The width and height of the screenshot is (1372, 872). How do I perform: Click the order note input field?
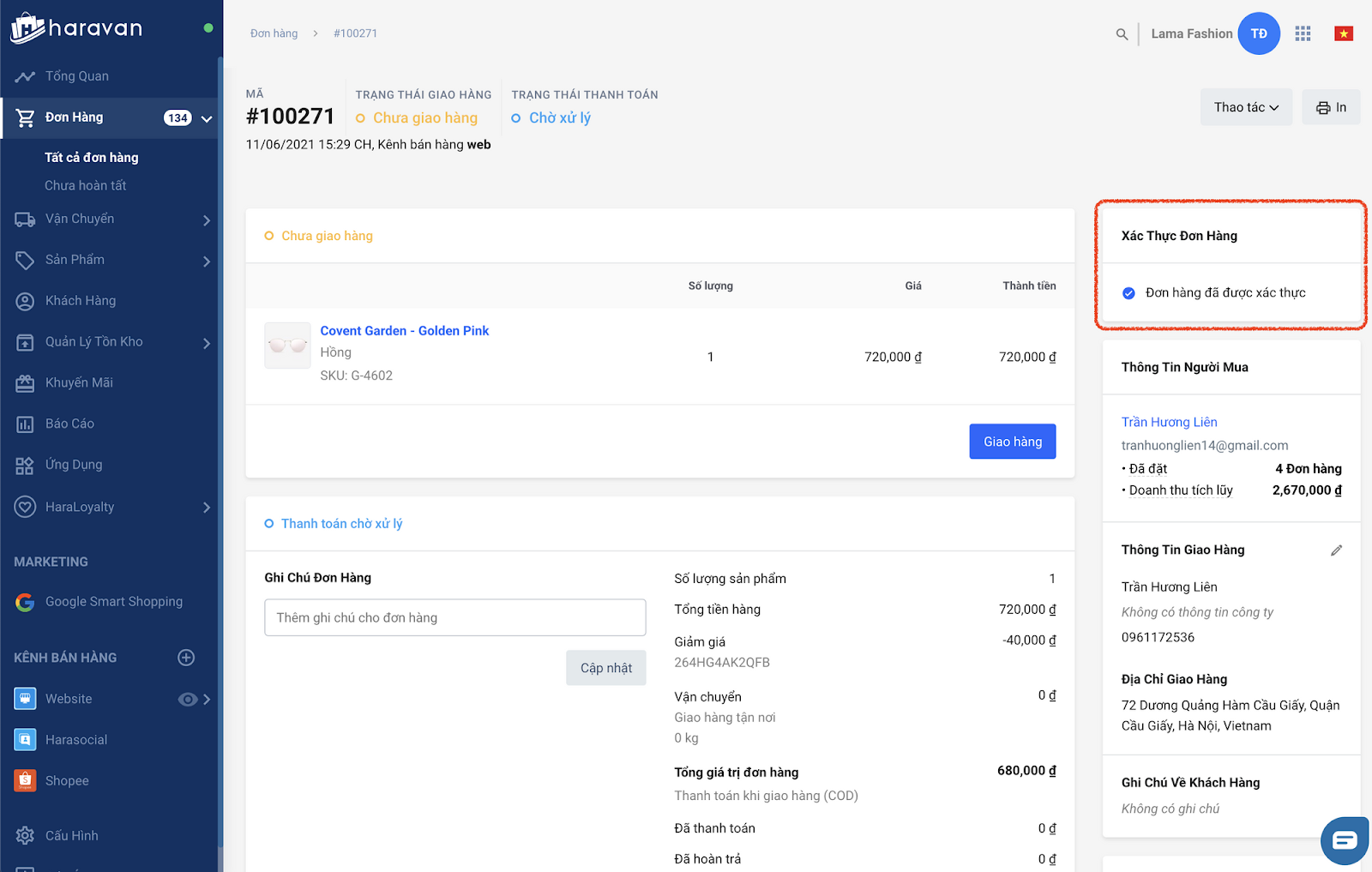pos(454,617)
